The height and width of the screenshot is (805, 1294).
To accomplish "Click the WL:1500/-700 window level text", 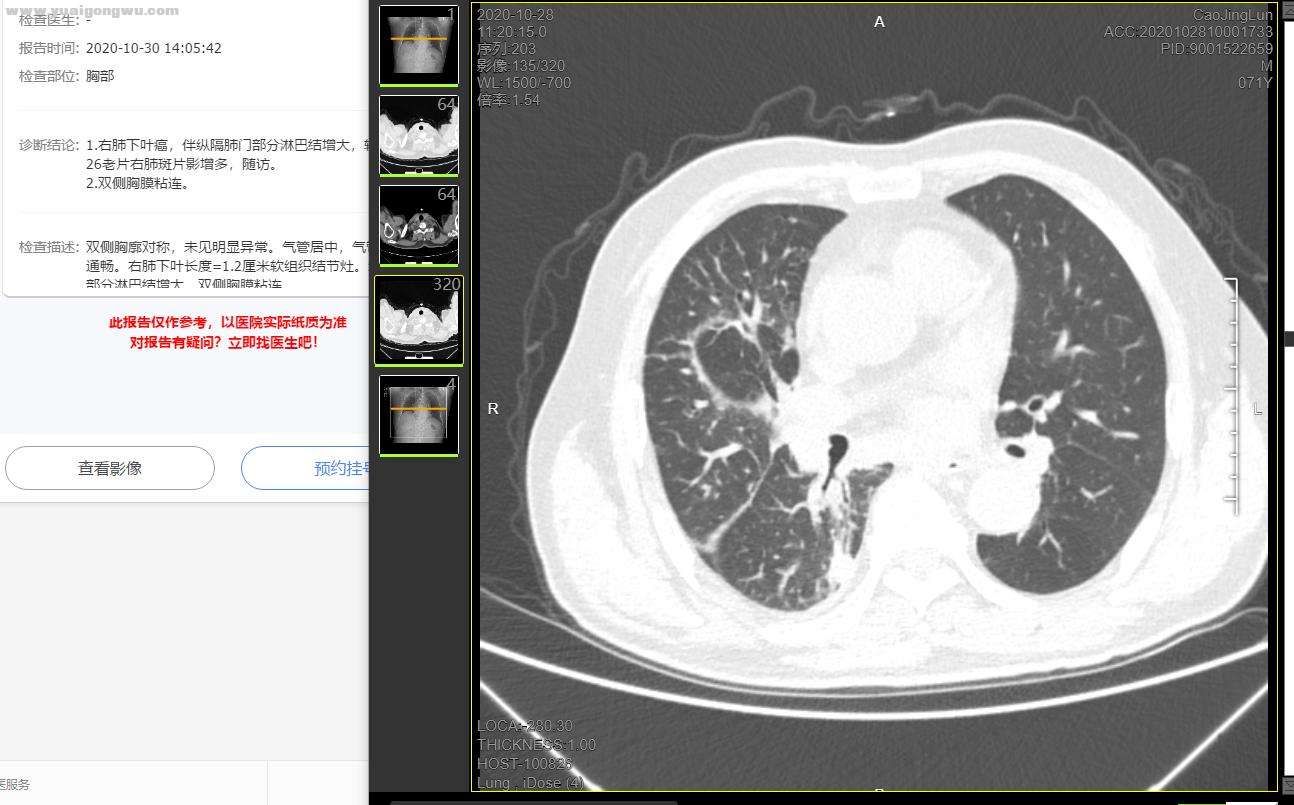I will pyautogui.click(x=524, y=83).
